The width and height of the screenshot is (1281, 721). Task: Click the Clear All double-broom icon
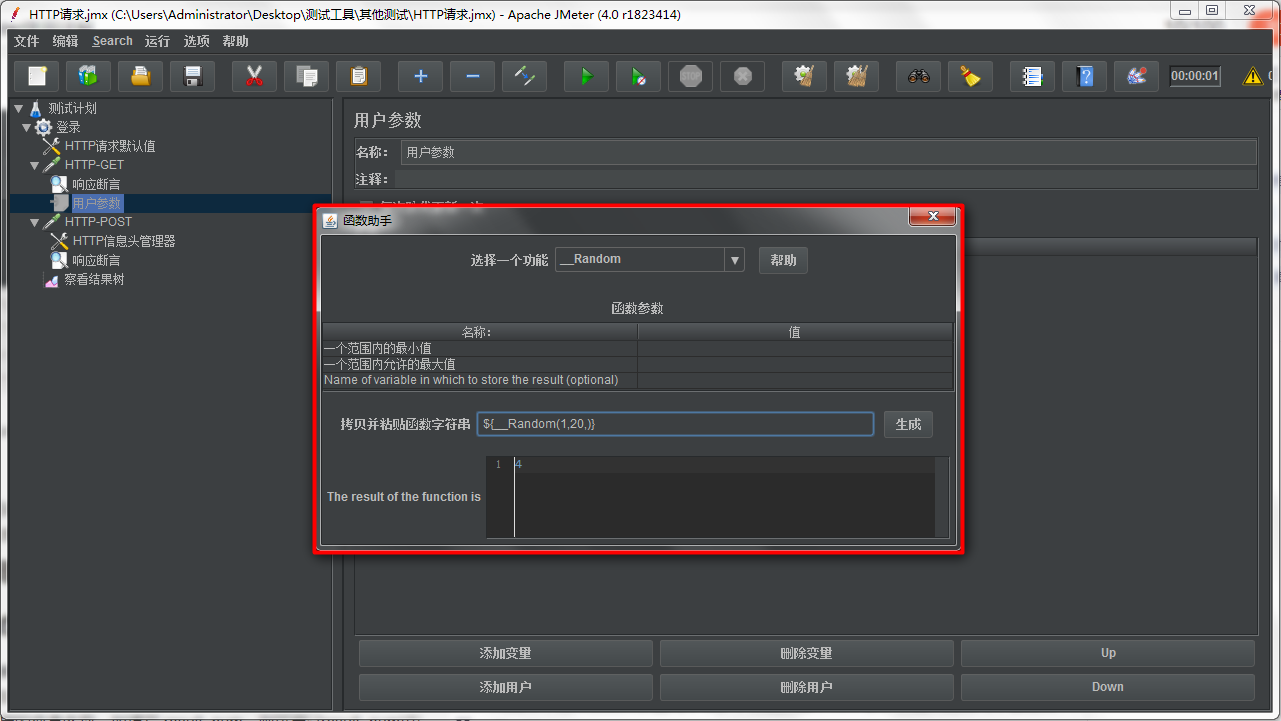pyautogui.click(x=857, y=76)
